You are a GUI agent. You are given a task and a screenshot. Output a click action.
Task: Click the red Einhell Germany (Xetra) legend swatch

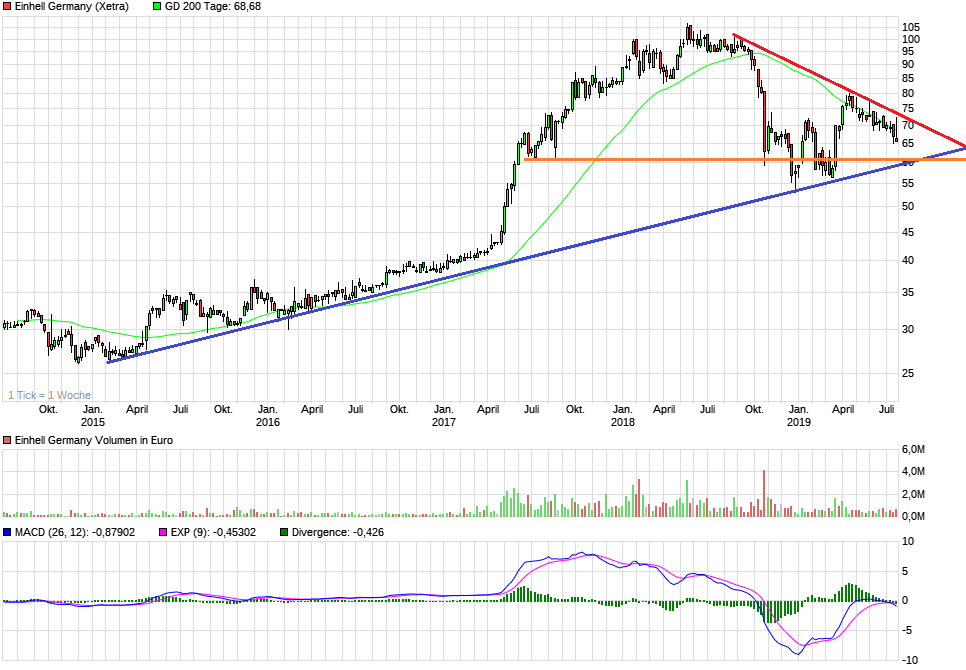click(x=7, y=6)
